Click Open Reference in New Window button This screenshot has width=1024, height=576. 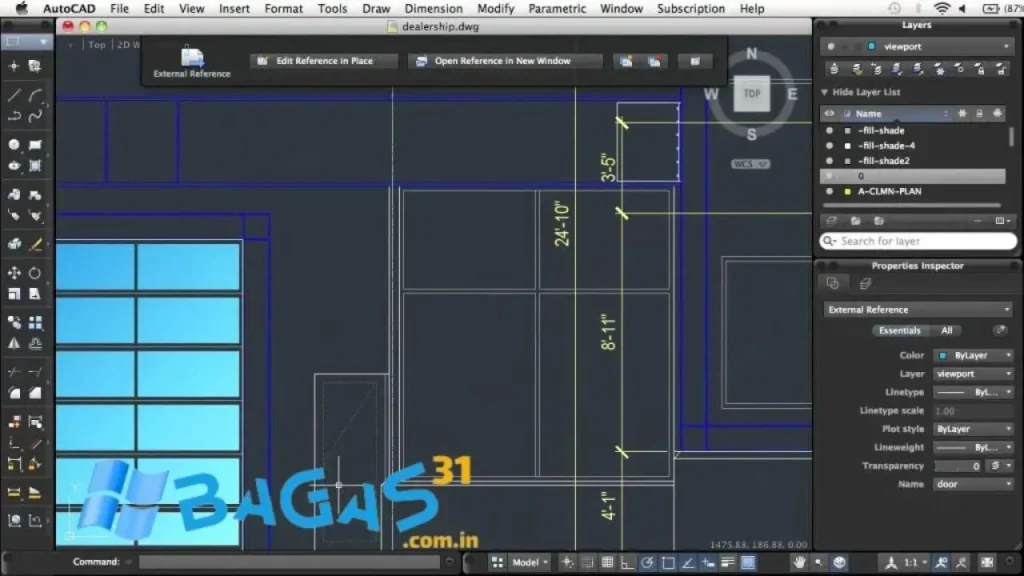(504, 61)
